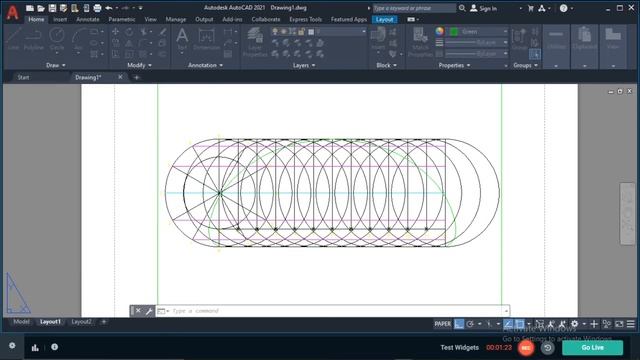This screenshot has height=360, width=640.
Task: Expand the Annotation panel
Action: pos(205,65)
